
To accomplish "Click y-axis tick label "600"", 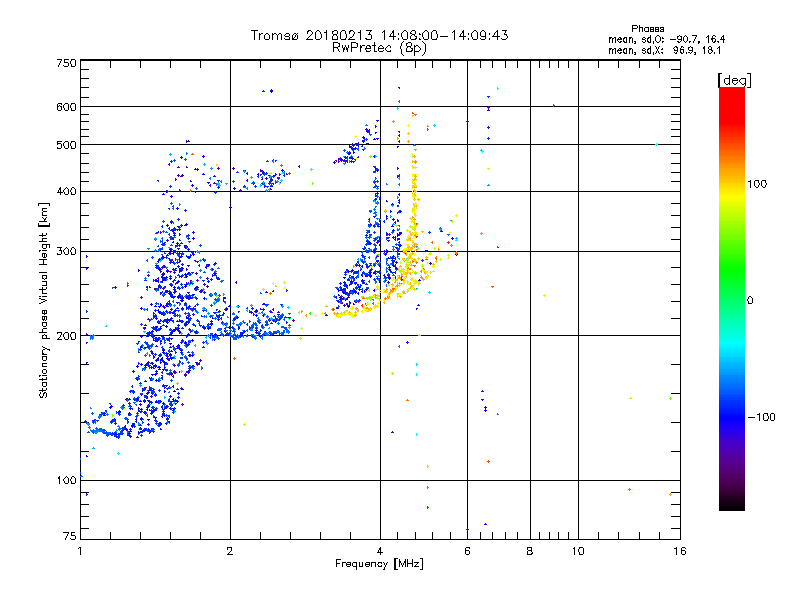I will point(66,107).
